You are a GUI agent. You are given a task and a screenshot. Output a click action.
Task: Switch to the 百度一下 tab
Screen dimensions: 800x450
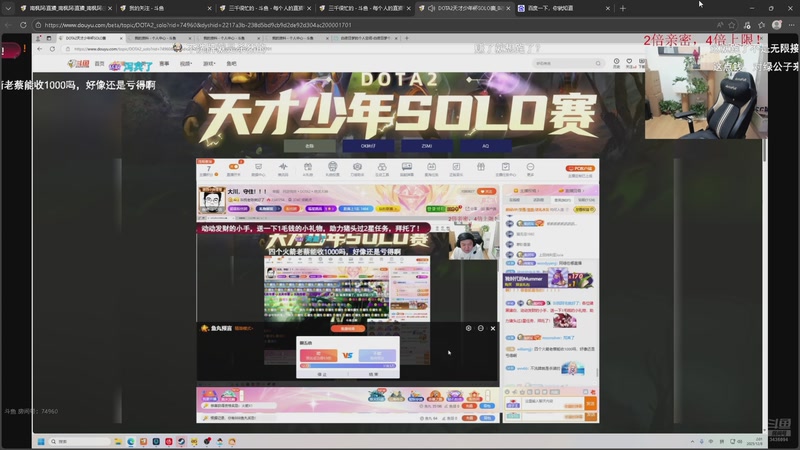click(x=563, y=8)
